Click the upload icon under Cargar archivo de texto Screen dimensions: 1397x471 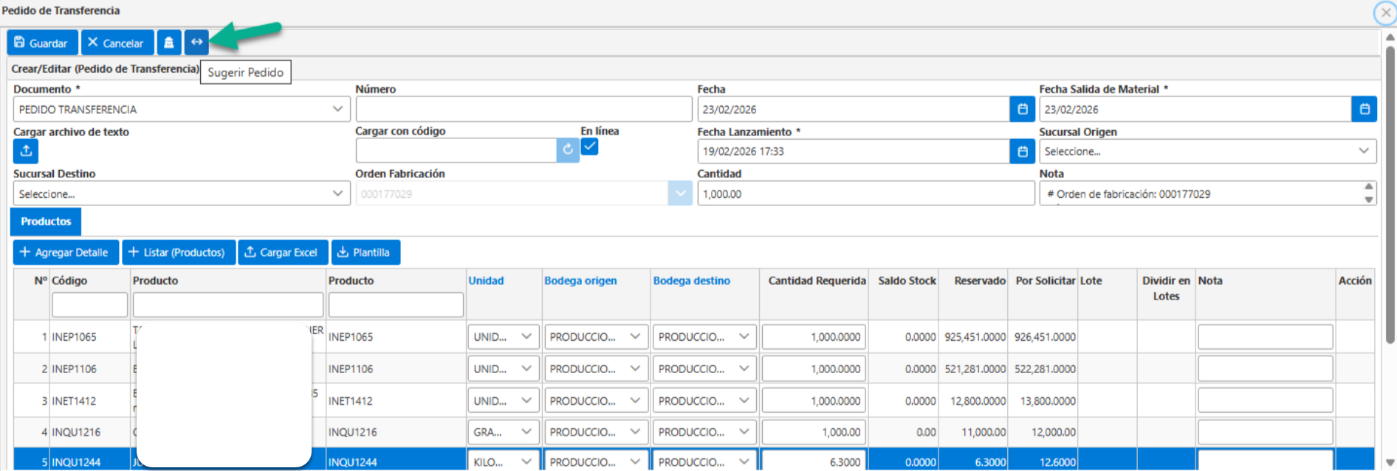(x=26, y=151)
